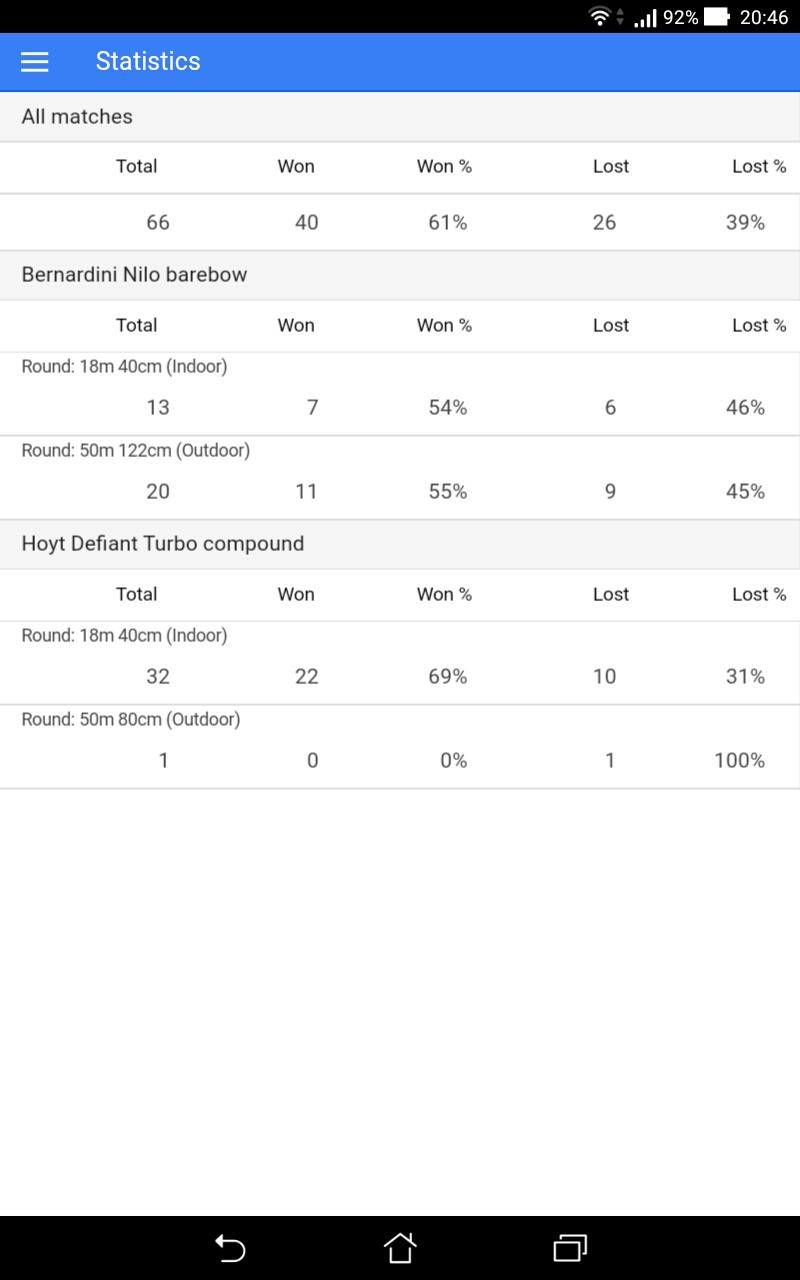Tap the 20:46 clock in status bar
This screenshot has width=800, height=1280.
(x=764, y=17)
